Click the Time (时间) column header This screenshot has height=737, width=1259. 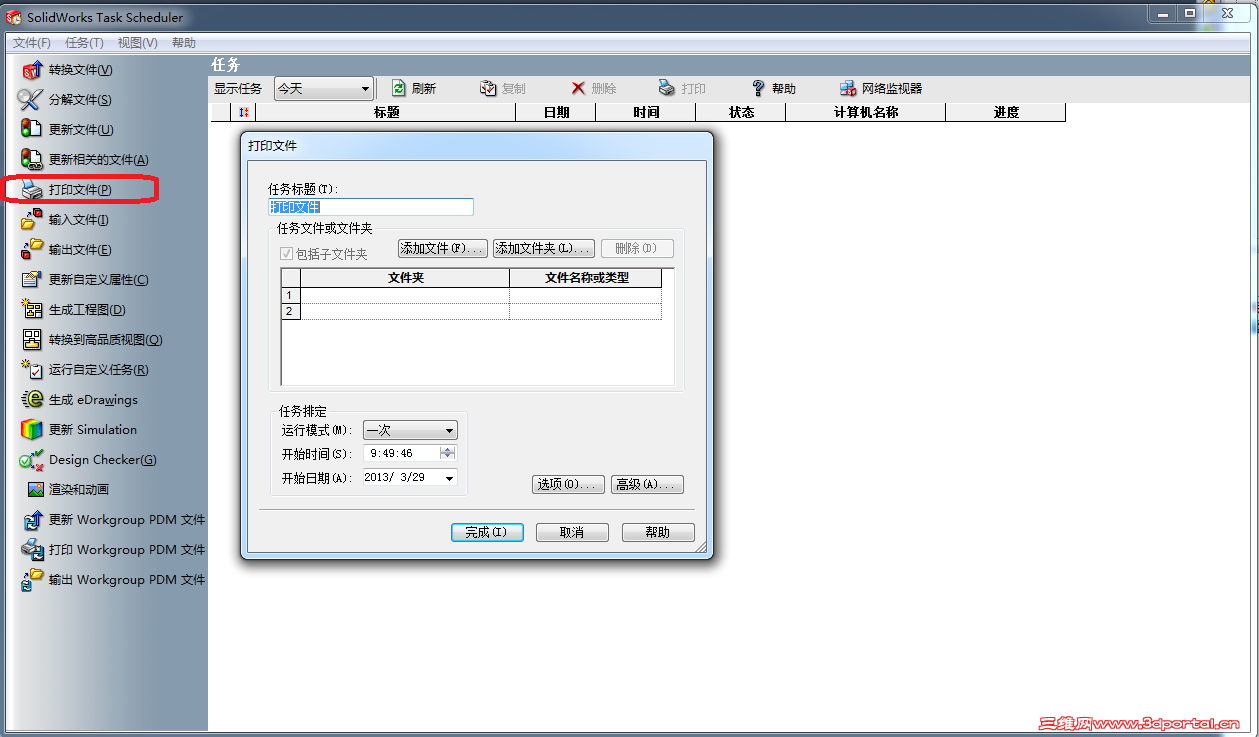pos(646,112)
